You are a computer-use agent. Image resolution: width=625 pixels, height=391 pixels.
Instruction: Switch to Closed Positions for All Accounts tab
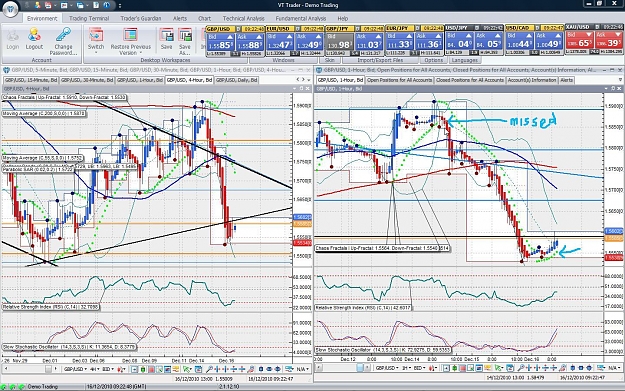click(x=470, y=80)
